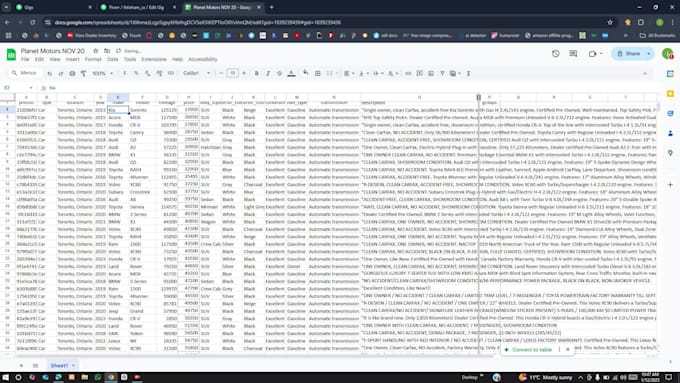This screenshot has height=383, width=680.
Task: Star the Planet Motors NOV 20 document
Action: 95,51
